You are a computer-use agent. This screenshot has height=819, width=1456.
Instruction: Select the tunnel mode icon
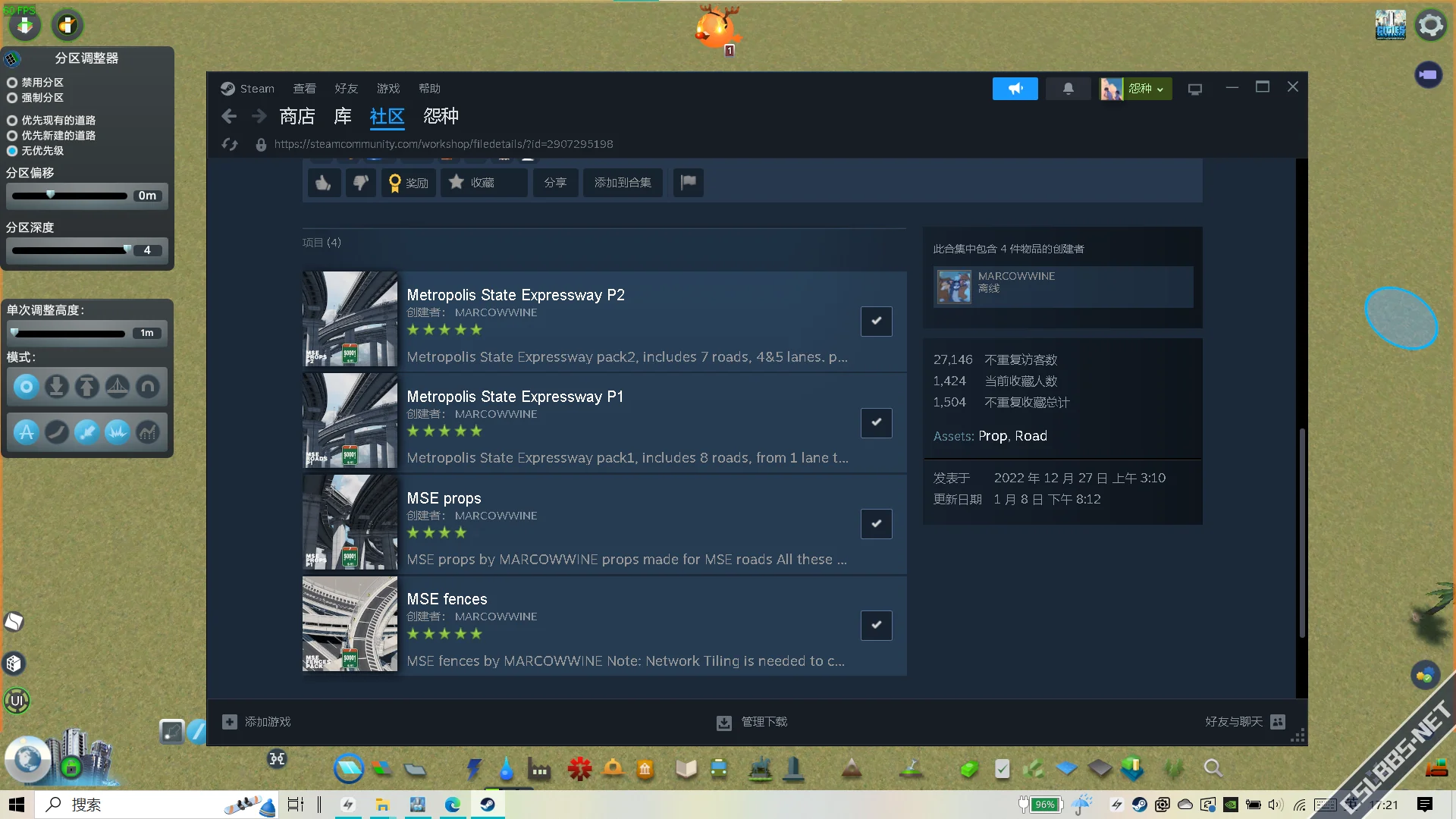[x=148, y=388]
